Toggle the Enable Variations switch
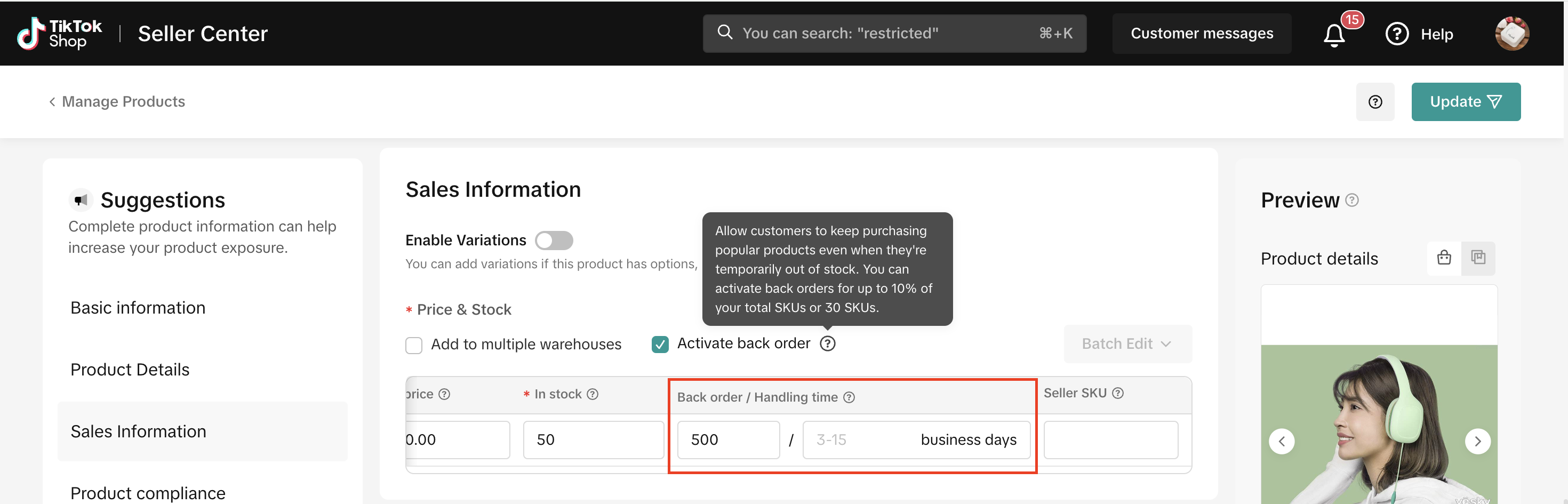This screenshot has height=504, width=1568. [x=553, y=241]
